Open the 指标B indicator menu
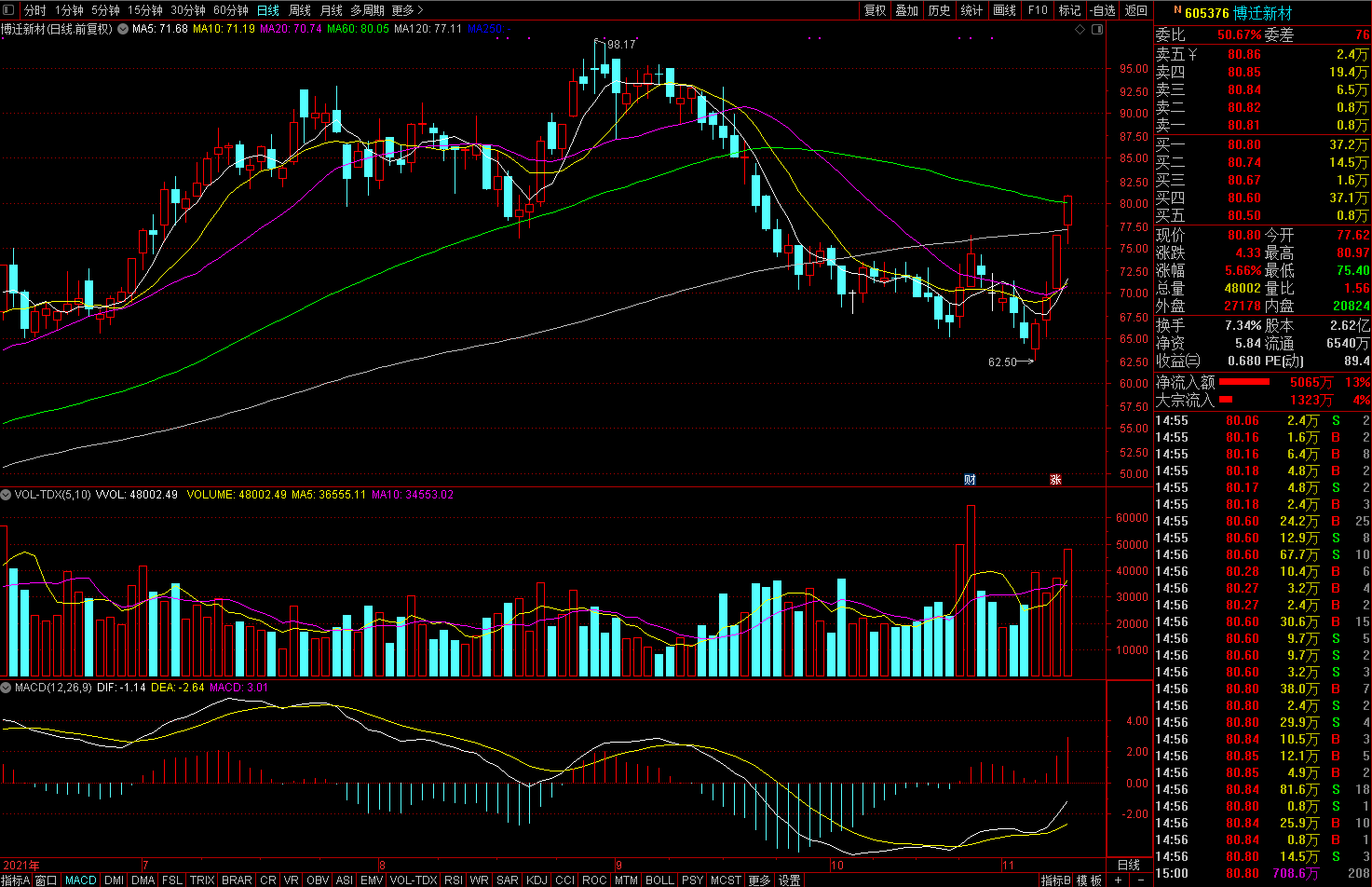Screen dimensions: 1372x887 click(1056, 880)
